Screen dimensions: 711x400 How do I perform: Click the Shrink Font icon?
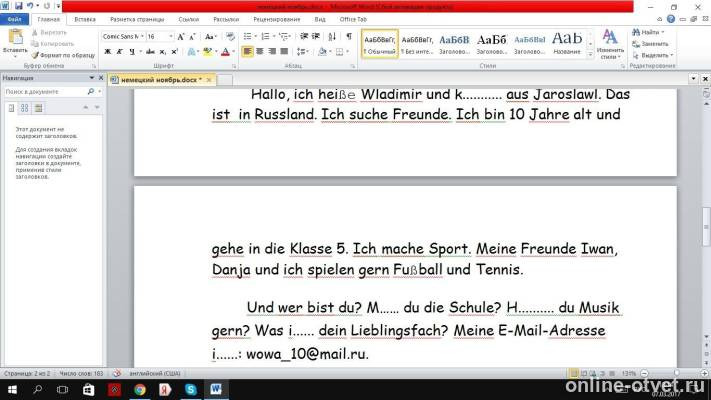[192, 37]
